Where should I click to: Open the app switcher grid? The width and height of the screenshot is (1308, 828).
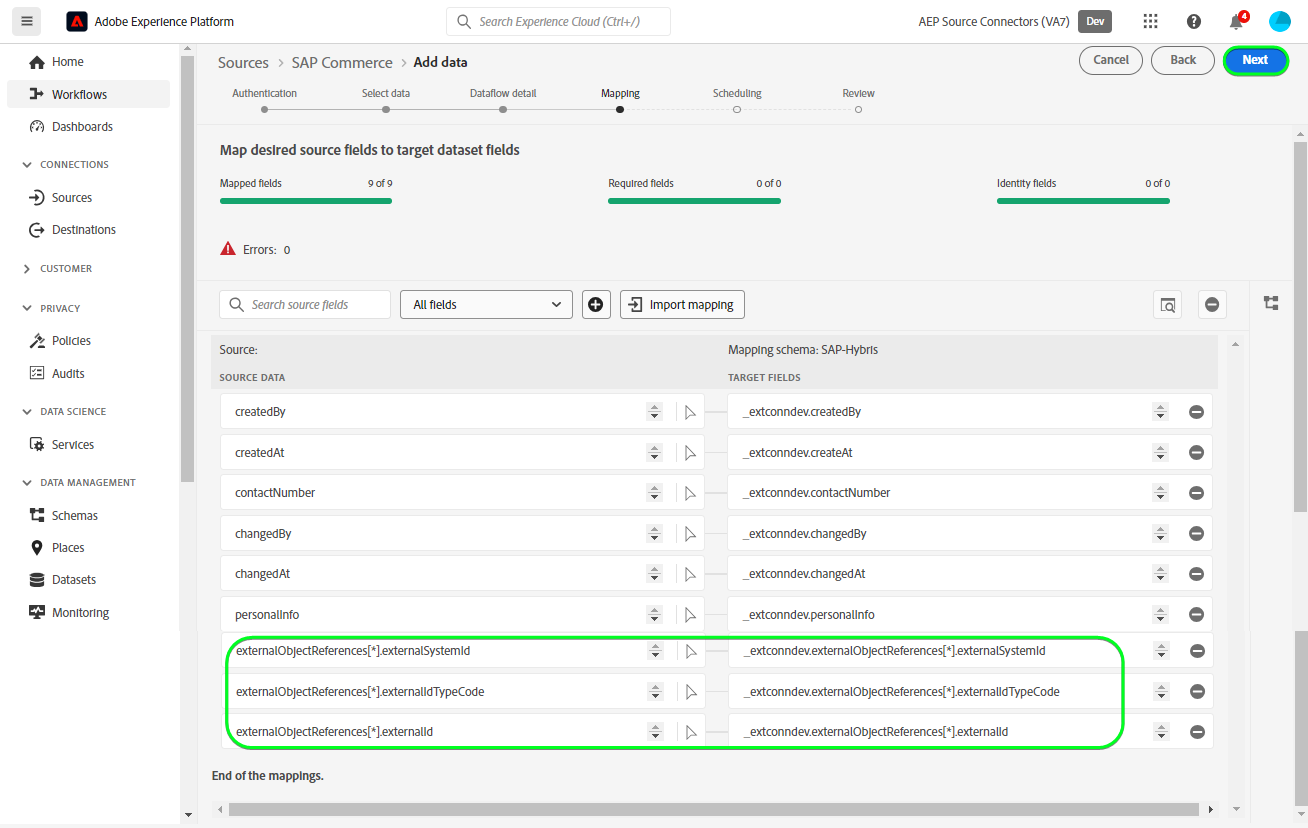click(x=1150, y=21)
